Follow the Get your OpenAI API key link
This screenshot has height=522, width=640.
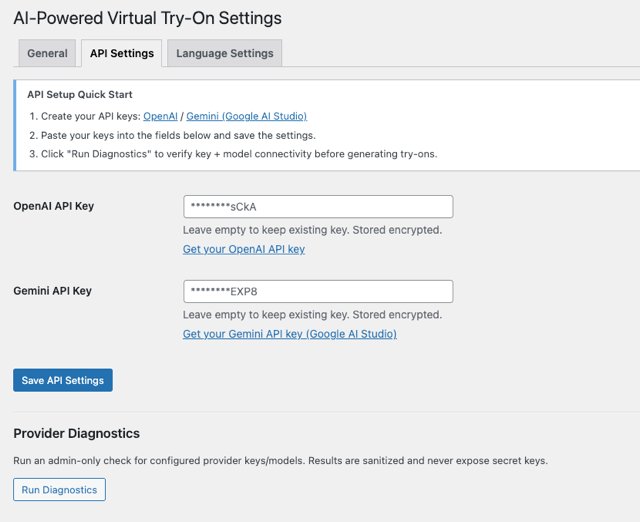coord(244,249)
